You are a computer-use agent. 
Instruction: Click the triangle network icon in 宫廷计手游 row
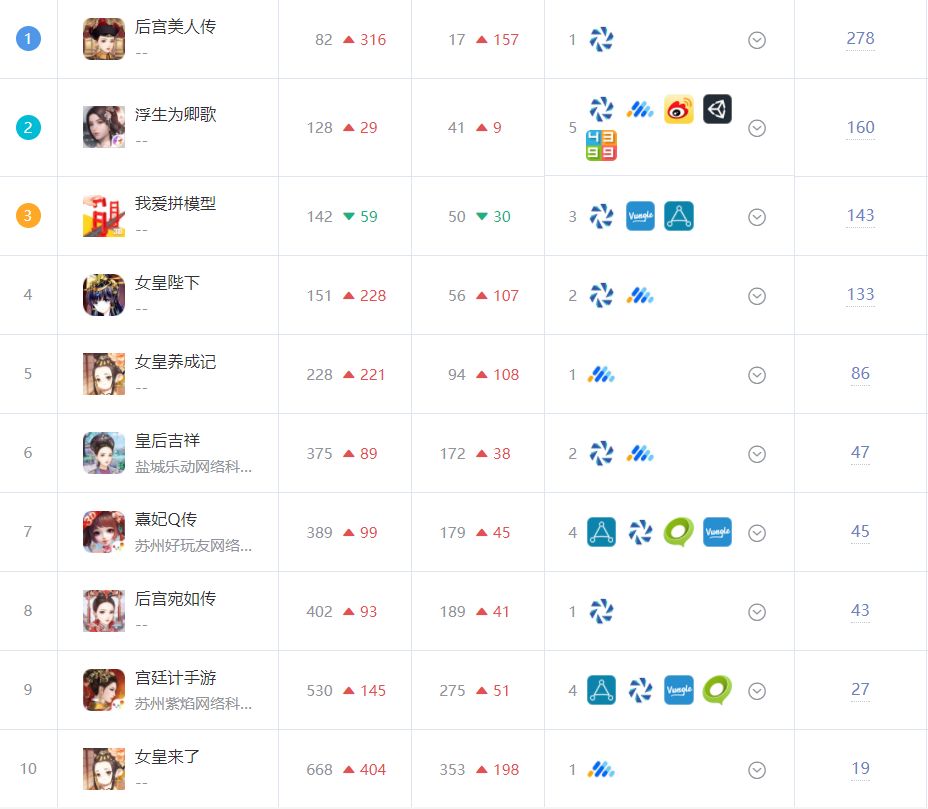[601, 690]
